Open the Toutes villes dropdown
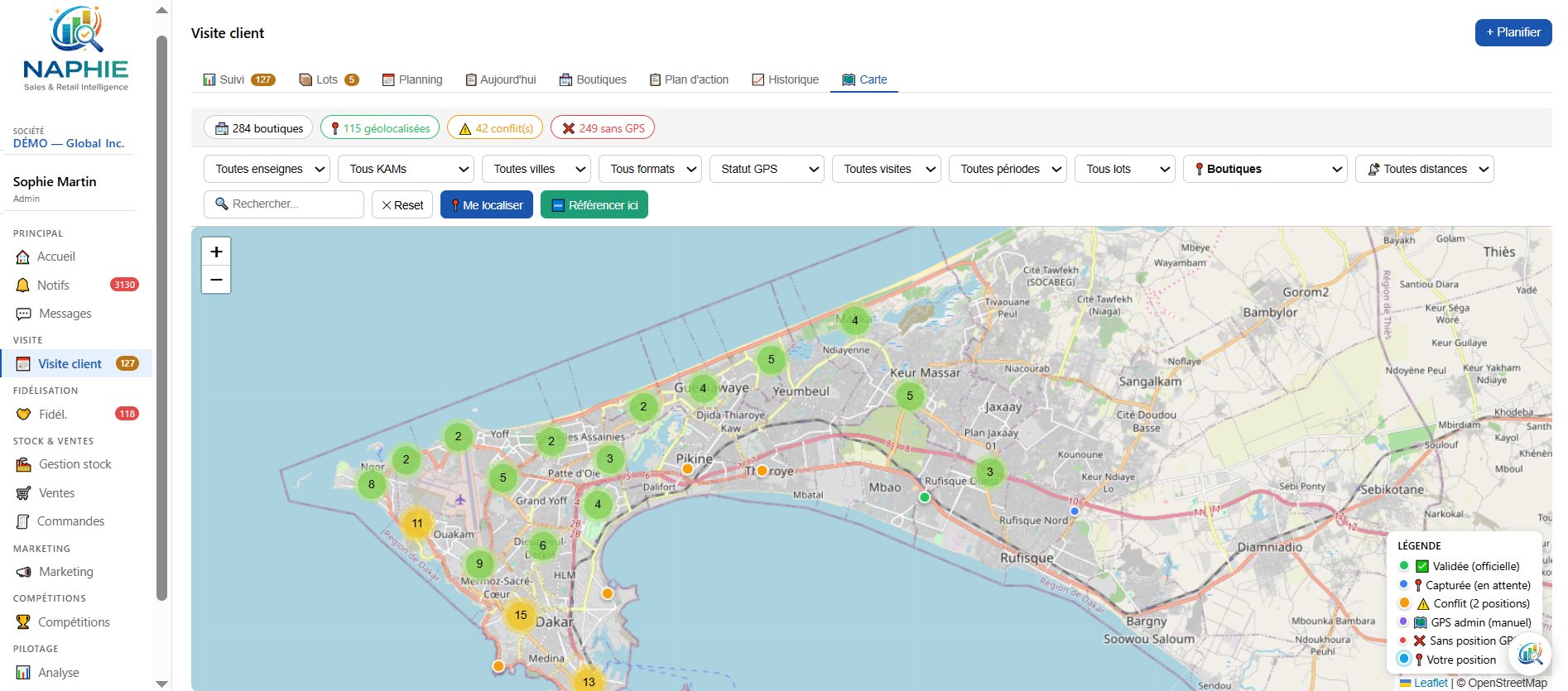1568x691 pixels. tap(536, 169)
